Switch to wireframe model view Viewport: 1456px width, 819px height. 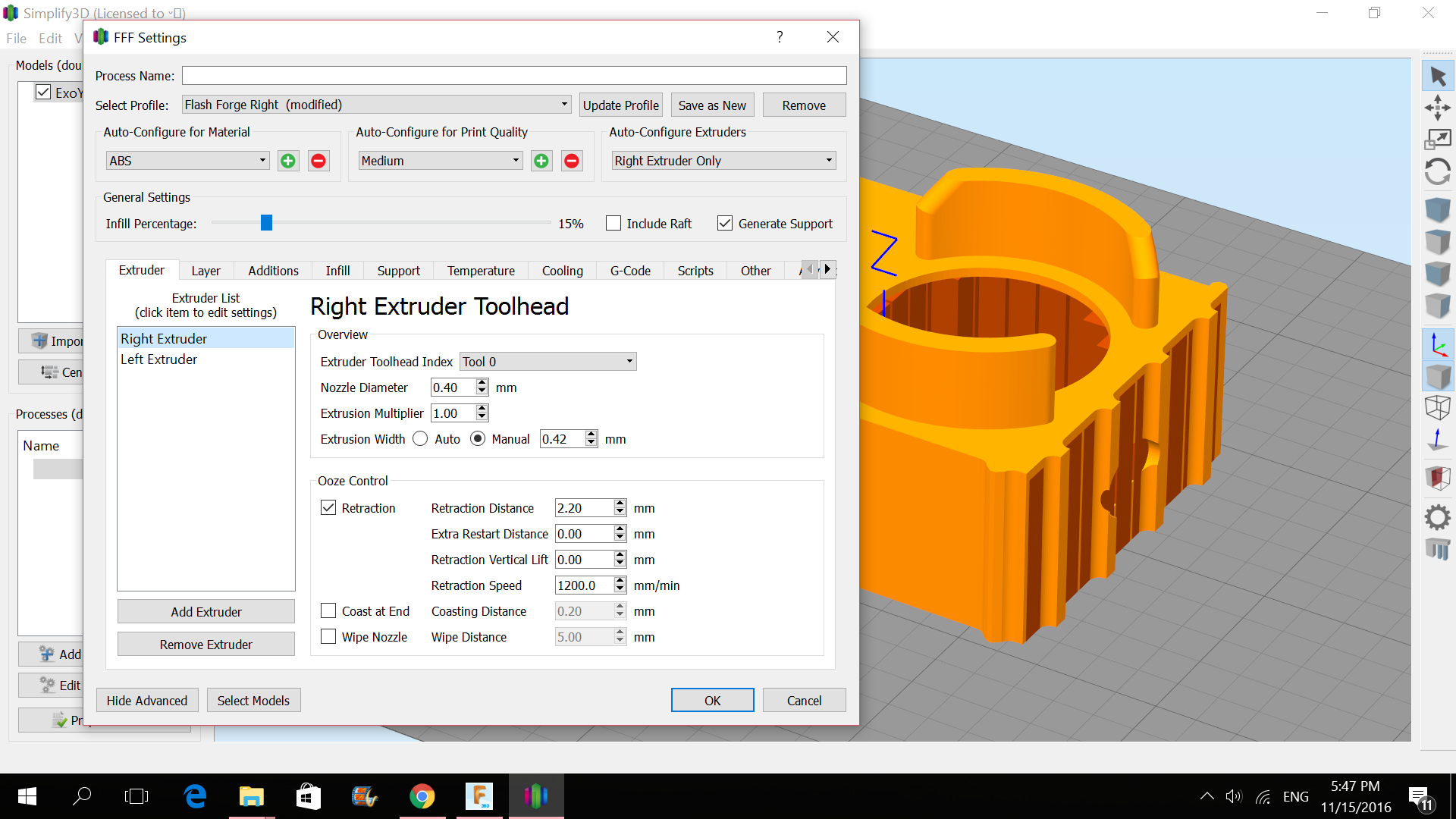[1437, 407]
